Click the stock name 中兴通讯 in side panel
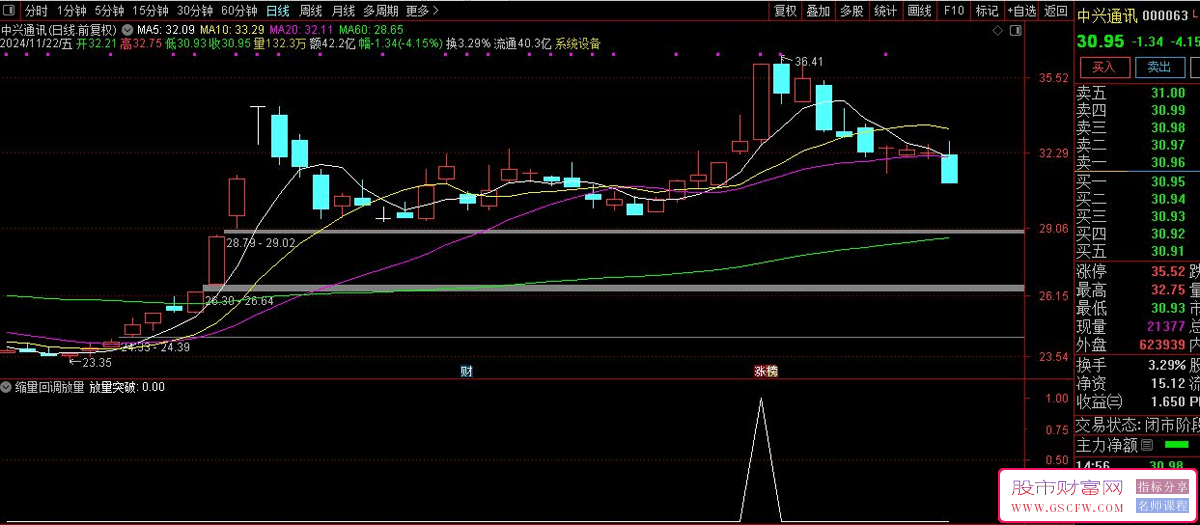This screenshot has width=1200, height=525. click(x=1107, y=15)
